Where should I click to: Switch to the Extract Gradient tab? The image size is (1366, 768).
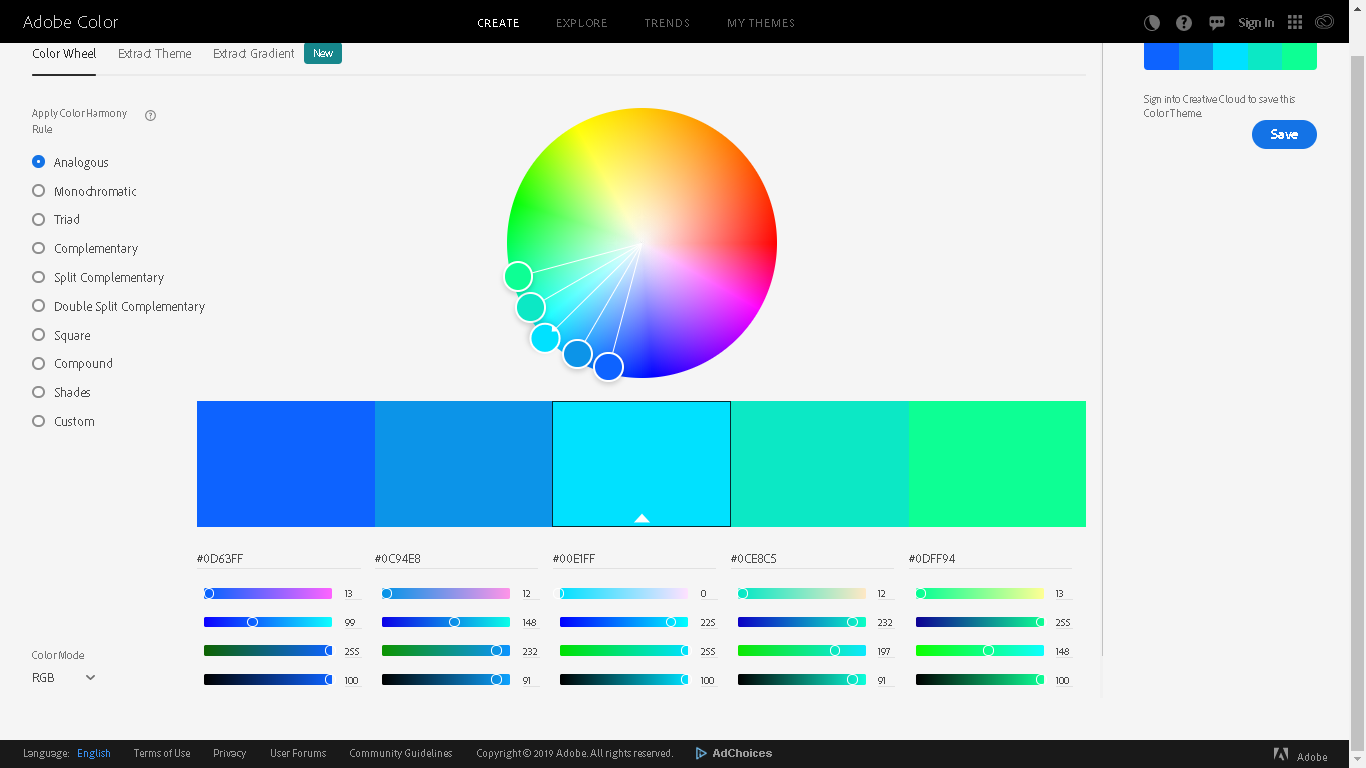(254, 54)
